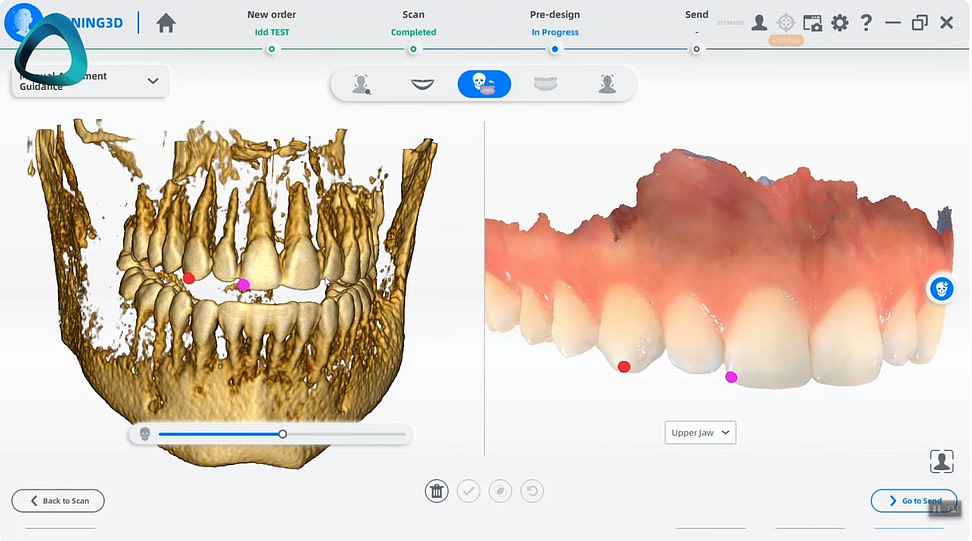The height and width of the screenshot is (541, 972).
Task: Click the Home icon in header
Action: (x=166, y=23)
